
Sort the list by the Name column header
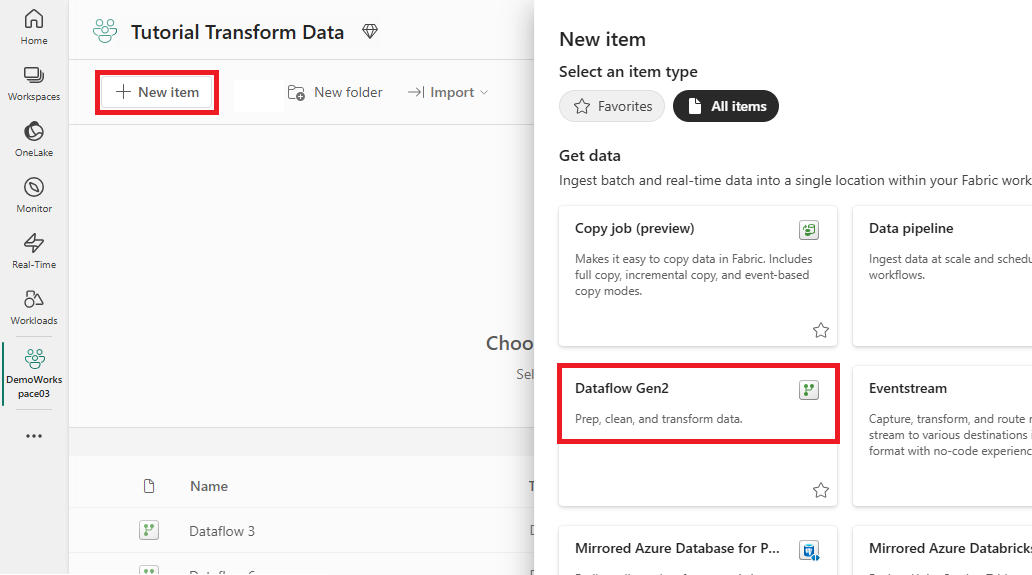coord(209,486)
